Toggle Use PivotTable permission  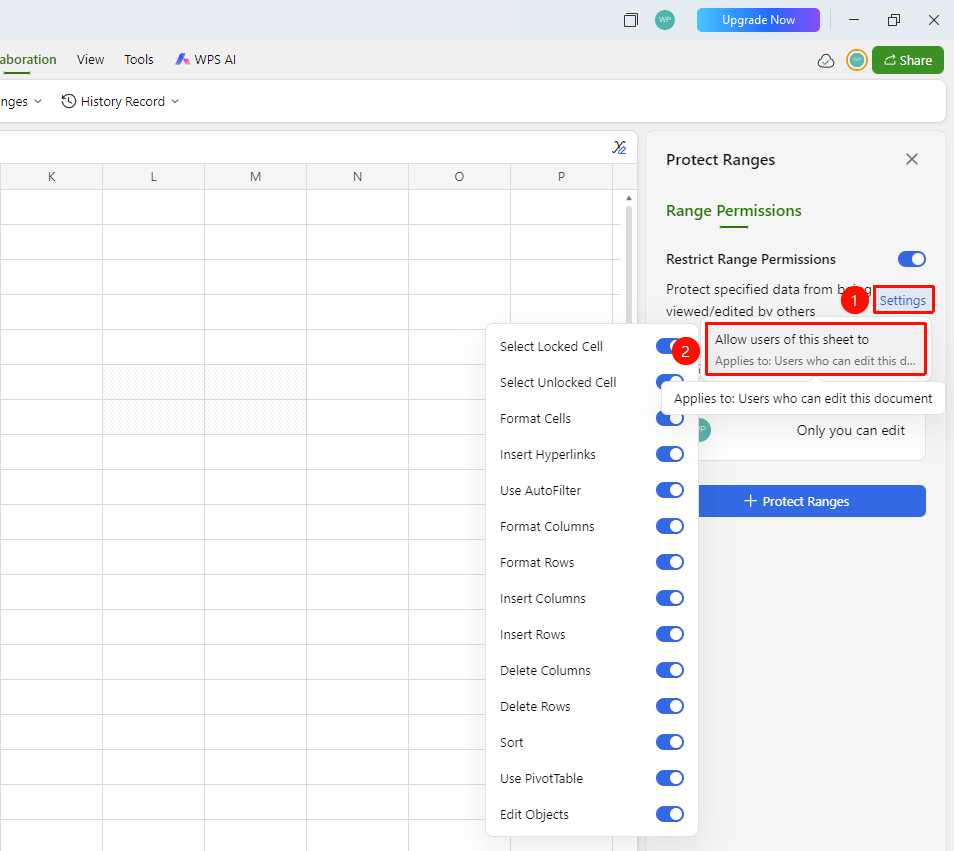670,778
